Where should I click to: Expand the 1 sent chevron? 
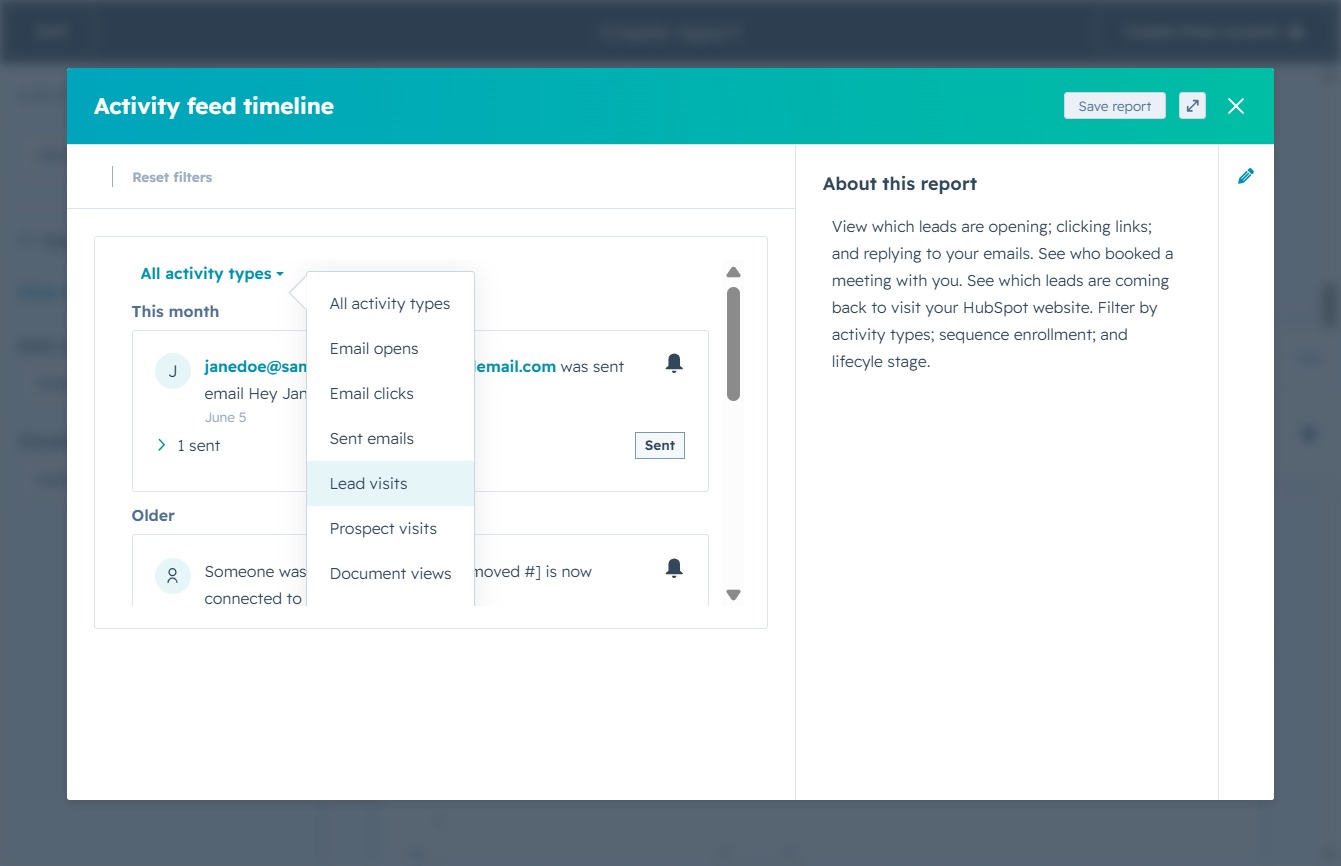[162, 445]
